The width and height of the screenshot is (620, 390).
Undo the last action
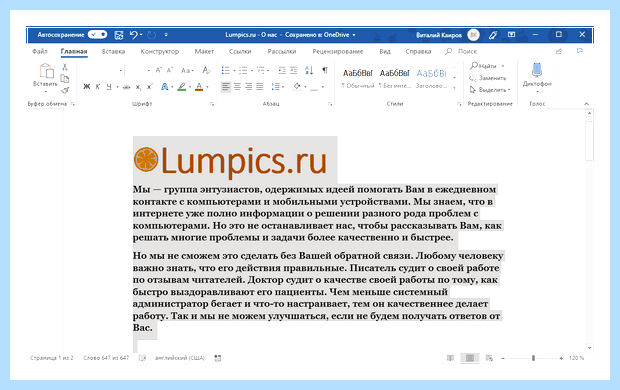(x=133, y=35)
